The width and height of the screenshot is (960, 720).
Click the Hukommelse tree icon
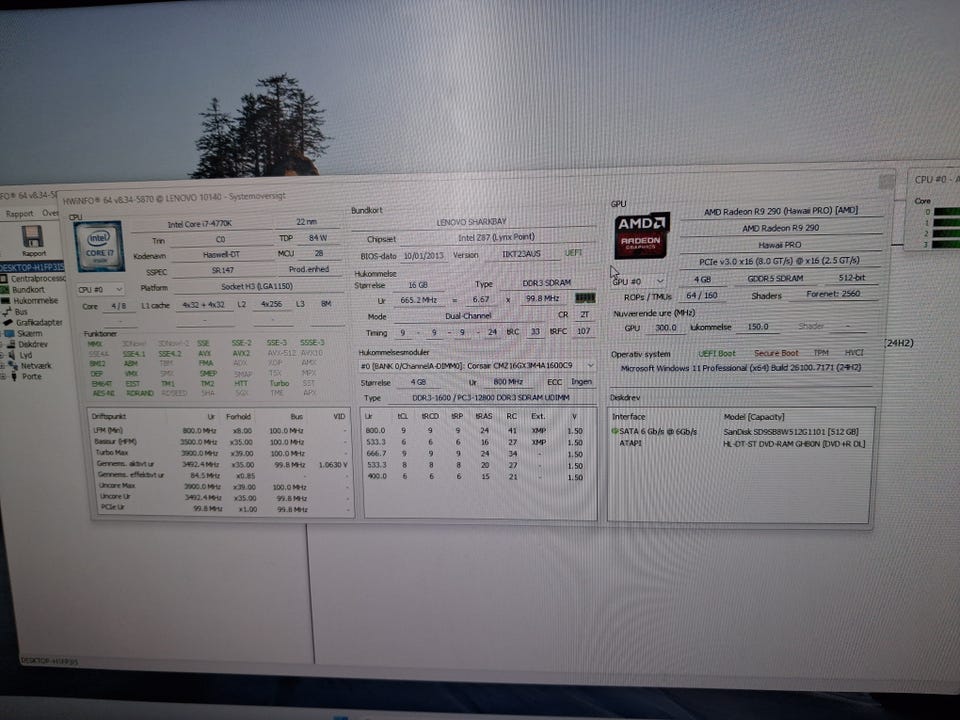click(x=6, y=301)
